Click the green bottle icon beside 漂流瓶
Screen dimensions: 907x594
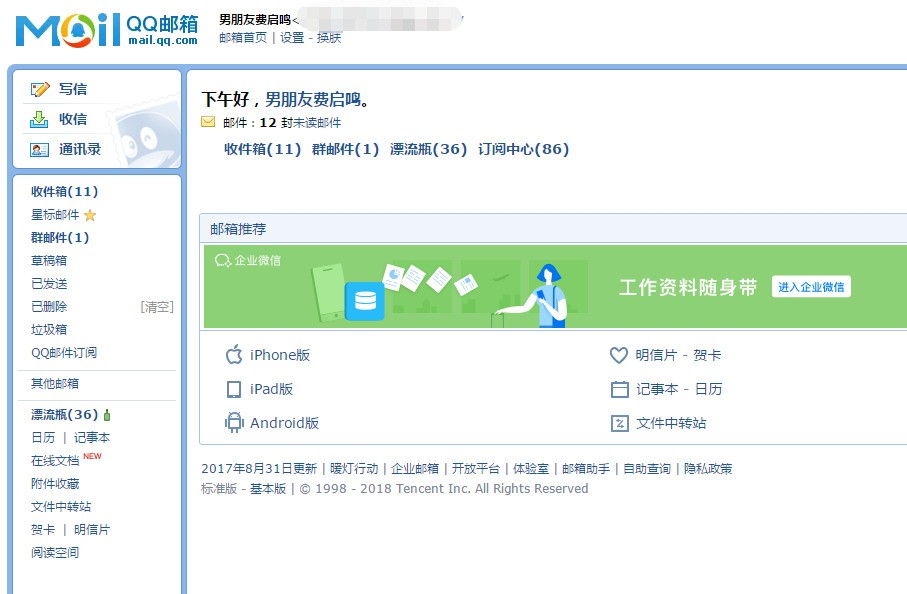pyautogui.click(x=107, y=415)
